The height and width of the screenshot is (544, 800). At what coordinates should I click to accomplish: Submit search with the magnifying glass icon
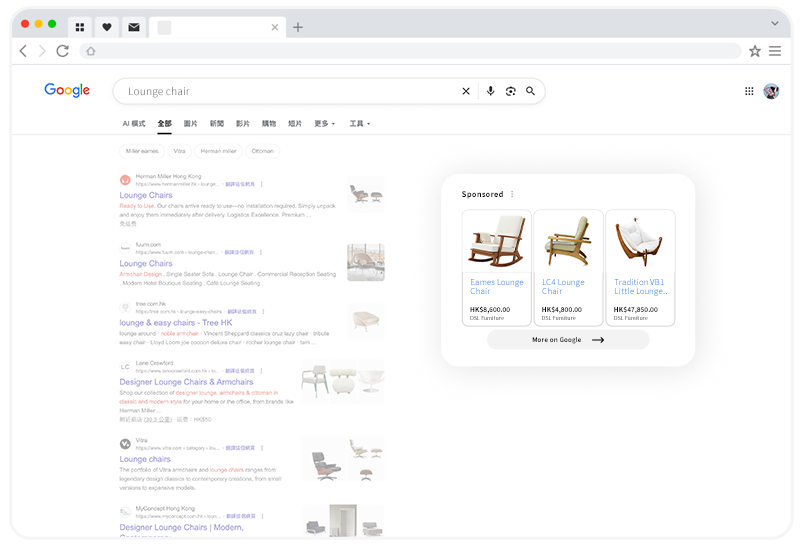tap(531, 91)
